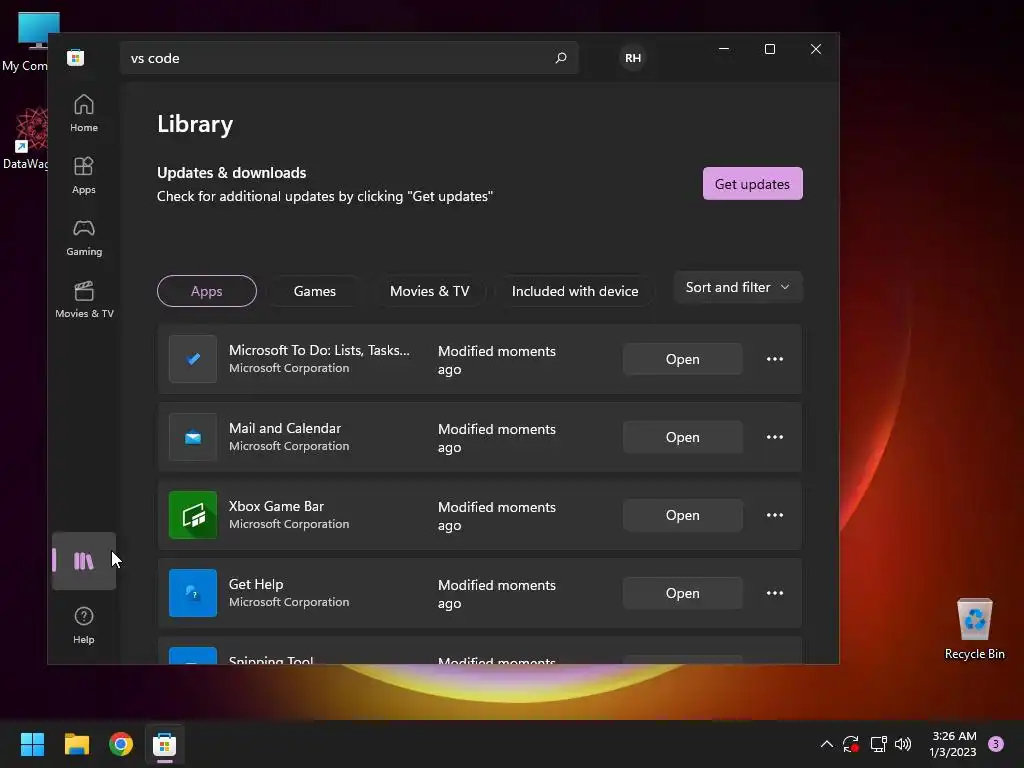
Task: Open Mail and Calendar app
Action: click(682, 437)
